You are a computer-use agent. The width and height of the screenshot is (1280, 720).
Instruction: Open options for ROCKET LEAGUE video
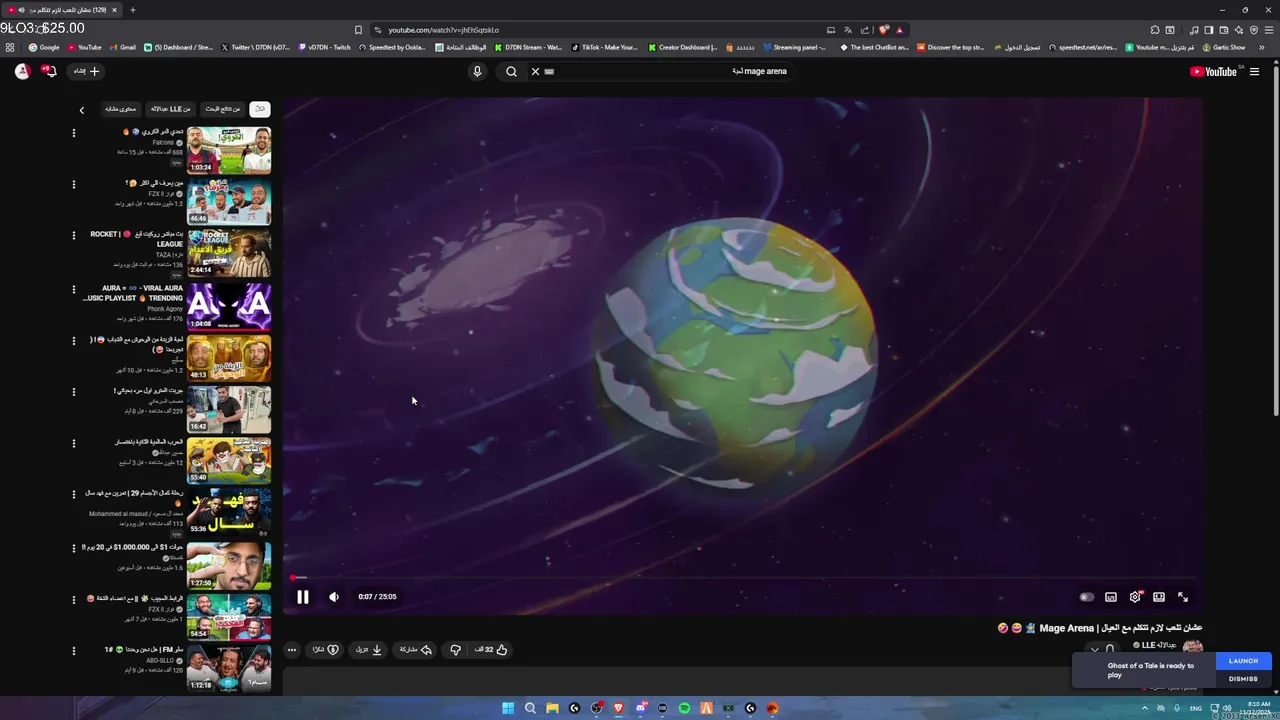pyautogui.click(x=73, y=236)
